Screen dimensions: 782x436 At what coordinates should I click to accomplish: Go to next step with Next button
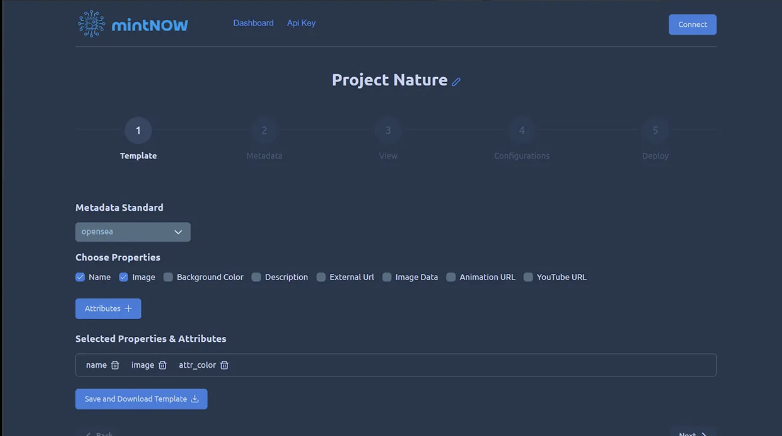coord(693,433)
